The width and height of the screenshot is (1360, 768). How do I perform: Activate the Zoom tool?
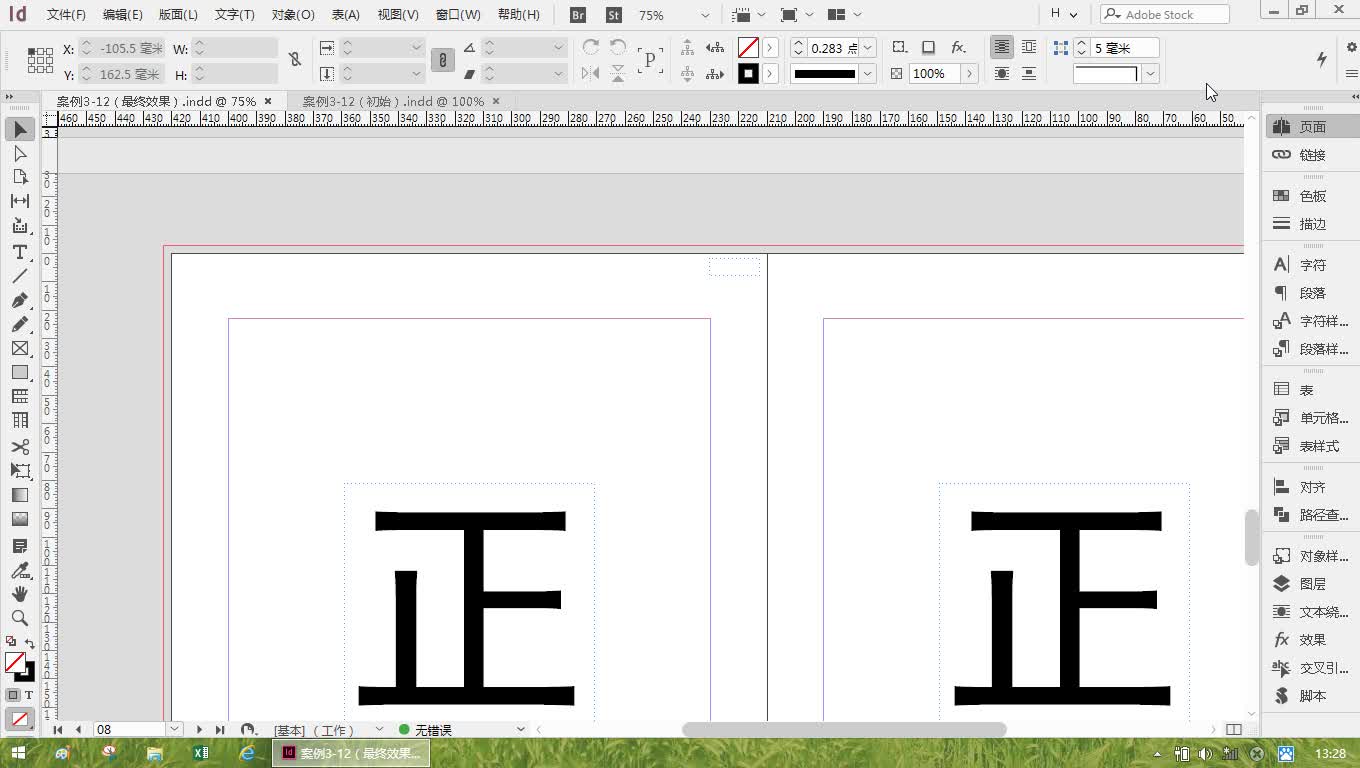point(20,619)
